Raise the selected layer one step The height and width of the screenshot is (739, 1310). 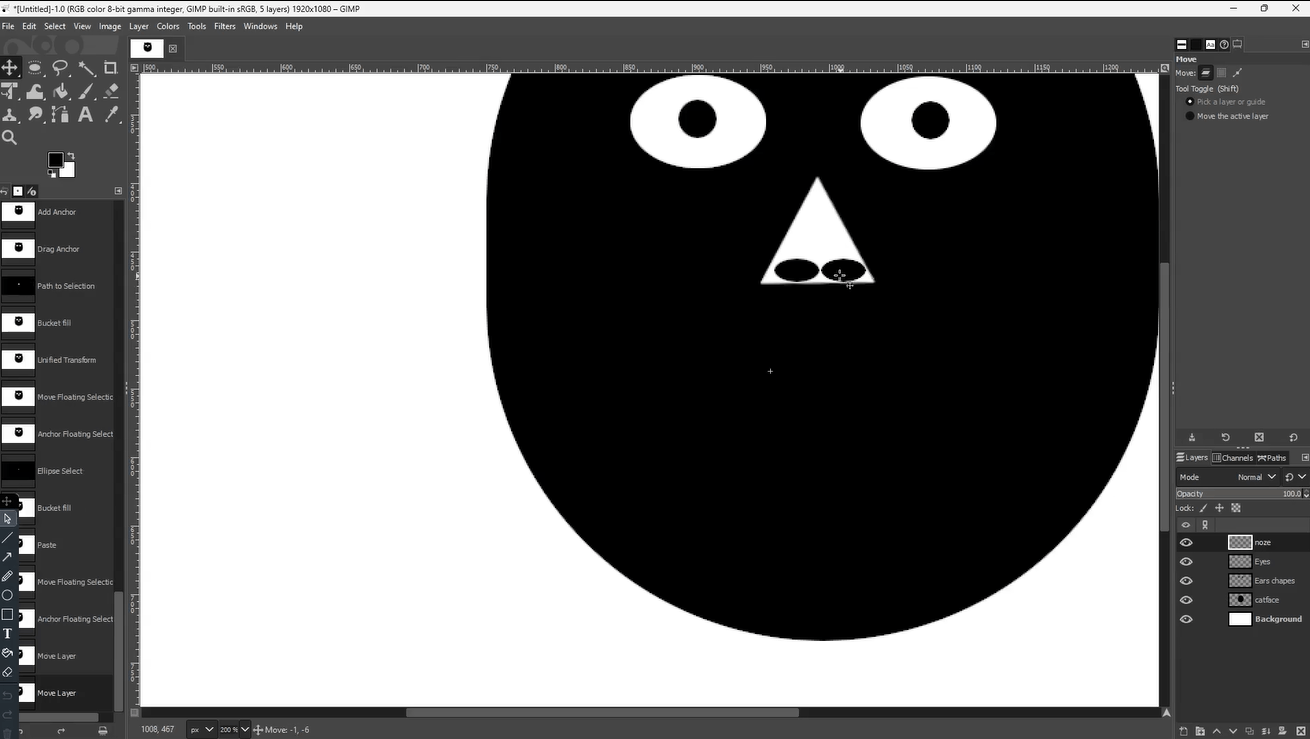pos(1217,731)
